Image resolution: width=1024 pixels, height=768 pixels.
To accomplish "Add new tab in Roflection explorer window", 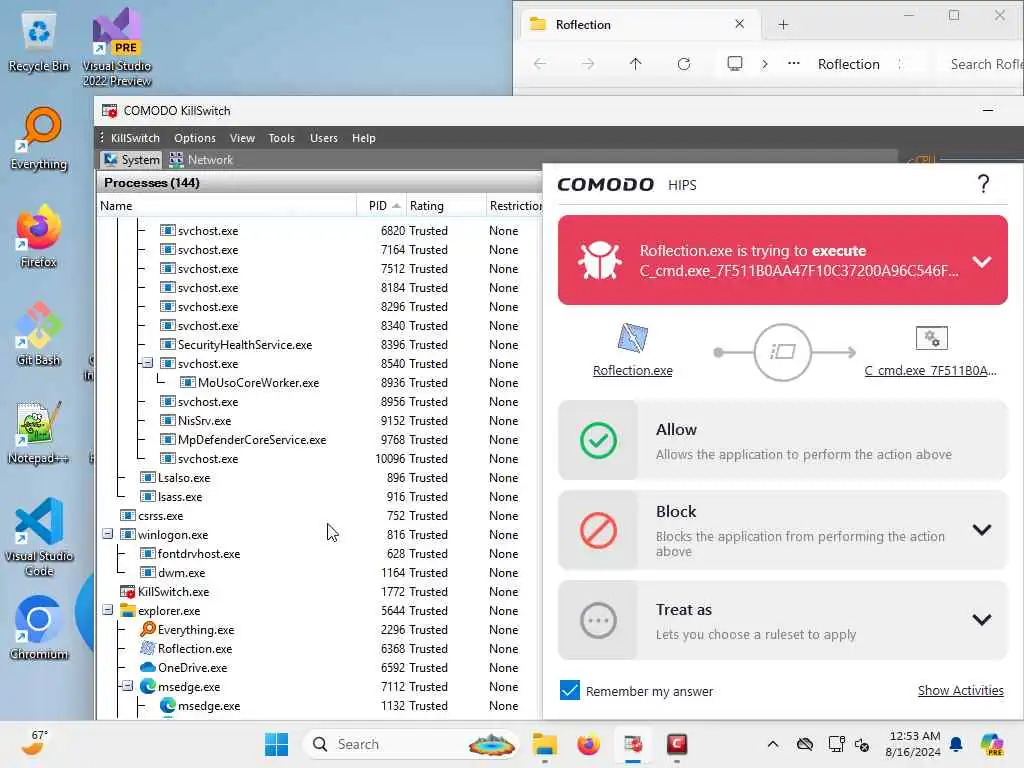I will pyautogui.click(x=783, y=25).
